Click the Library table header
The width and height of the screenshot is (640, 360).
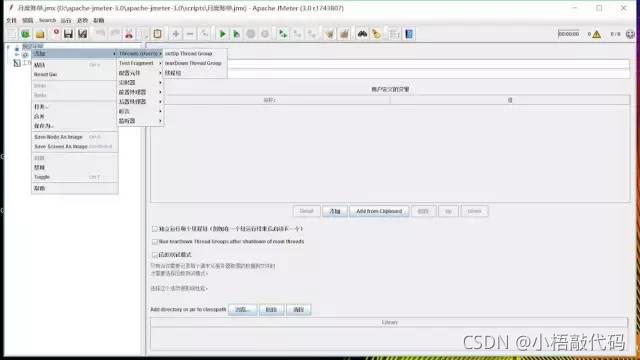point(389,322)
